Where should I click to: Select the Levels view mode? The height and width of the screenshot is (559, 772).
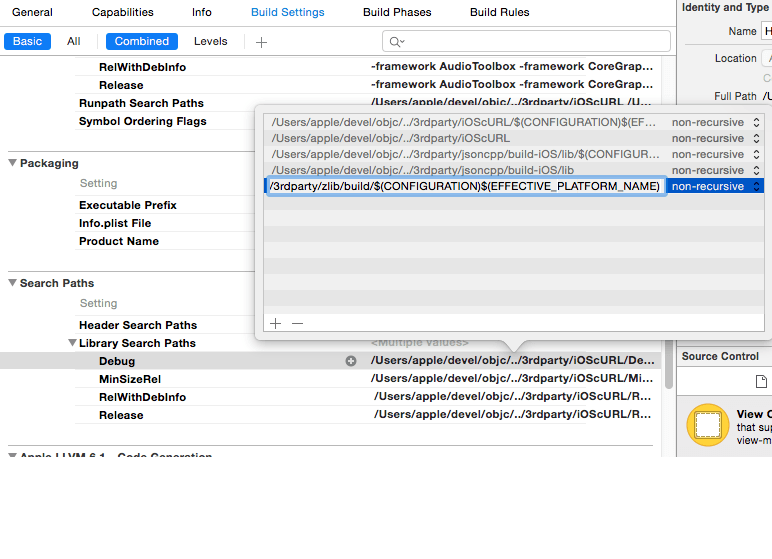pos(210,41)
